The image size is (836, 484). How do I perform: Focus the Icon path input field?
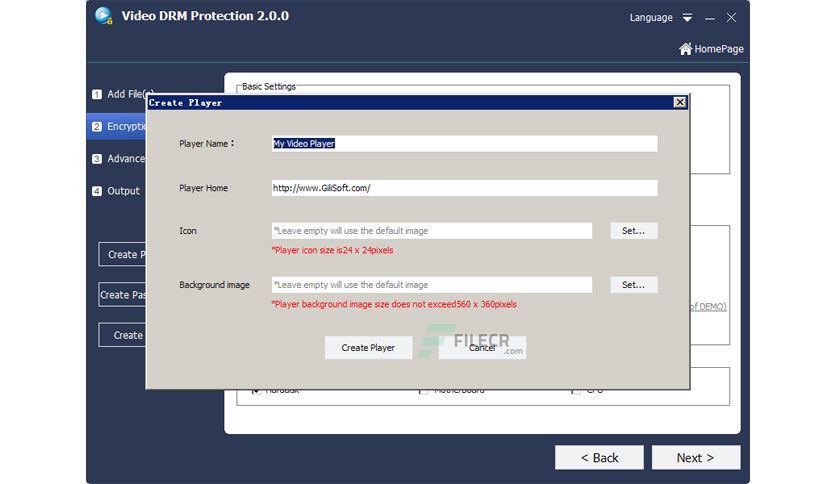pos(432,231)
